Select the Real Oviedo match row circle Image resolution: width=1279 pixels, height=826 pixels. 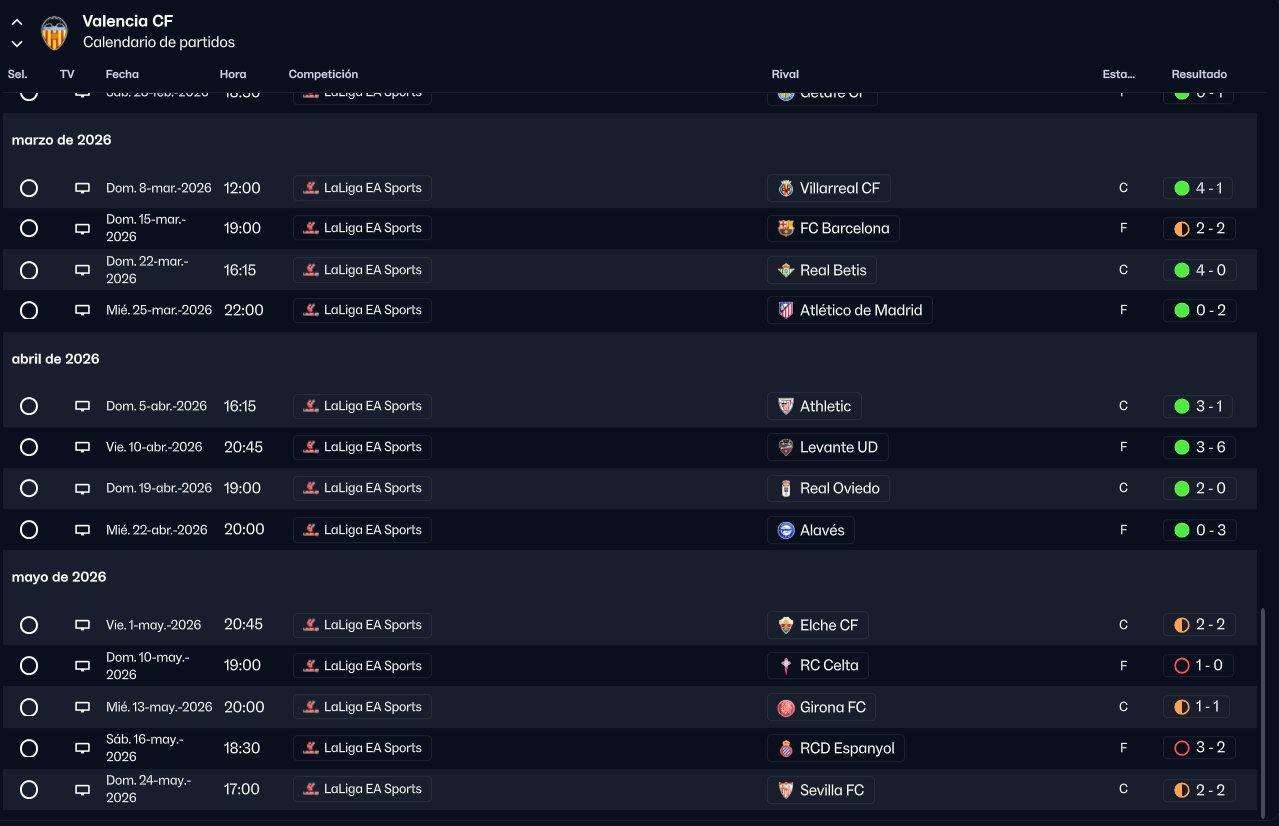29,488
